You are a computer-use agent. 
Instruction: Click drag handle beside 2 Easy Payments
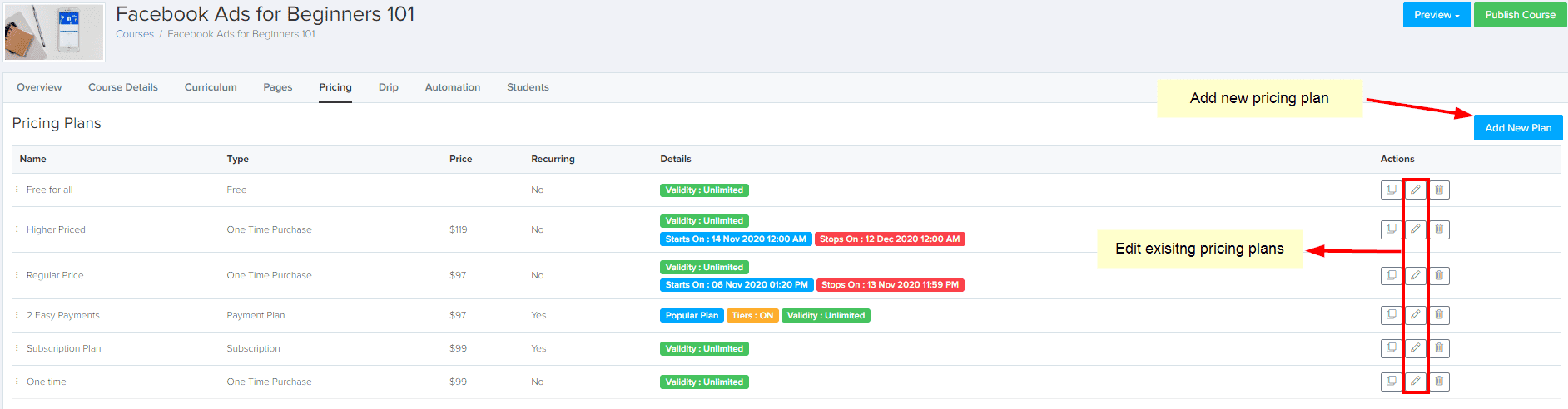tap(17, 315)
